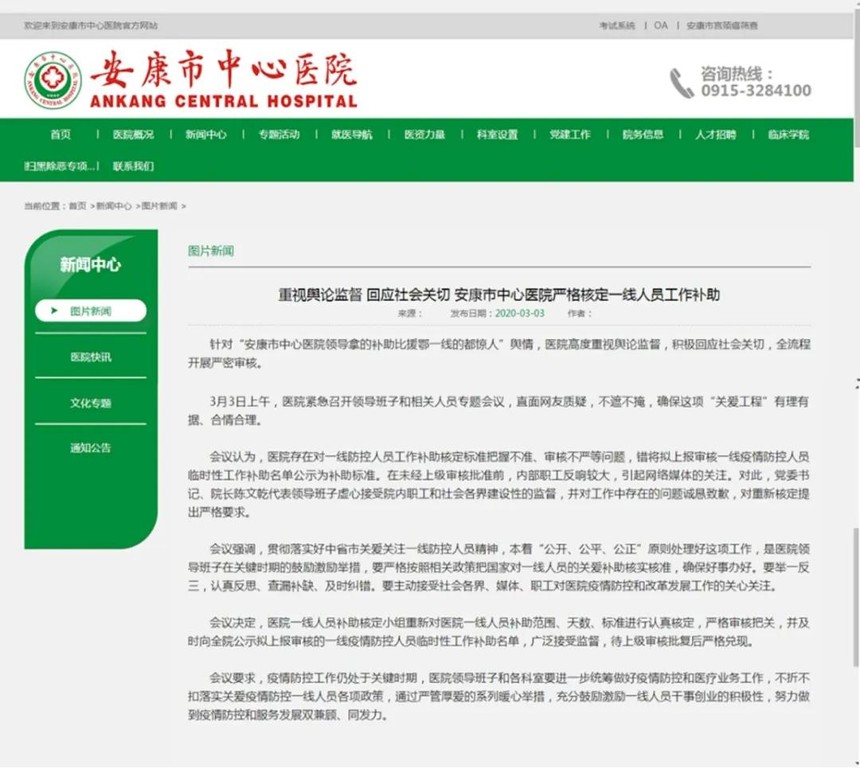860x768 pixels.
Task: Go to 院务信息 in the navigation bar
Action: 643,134
